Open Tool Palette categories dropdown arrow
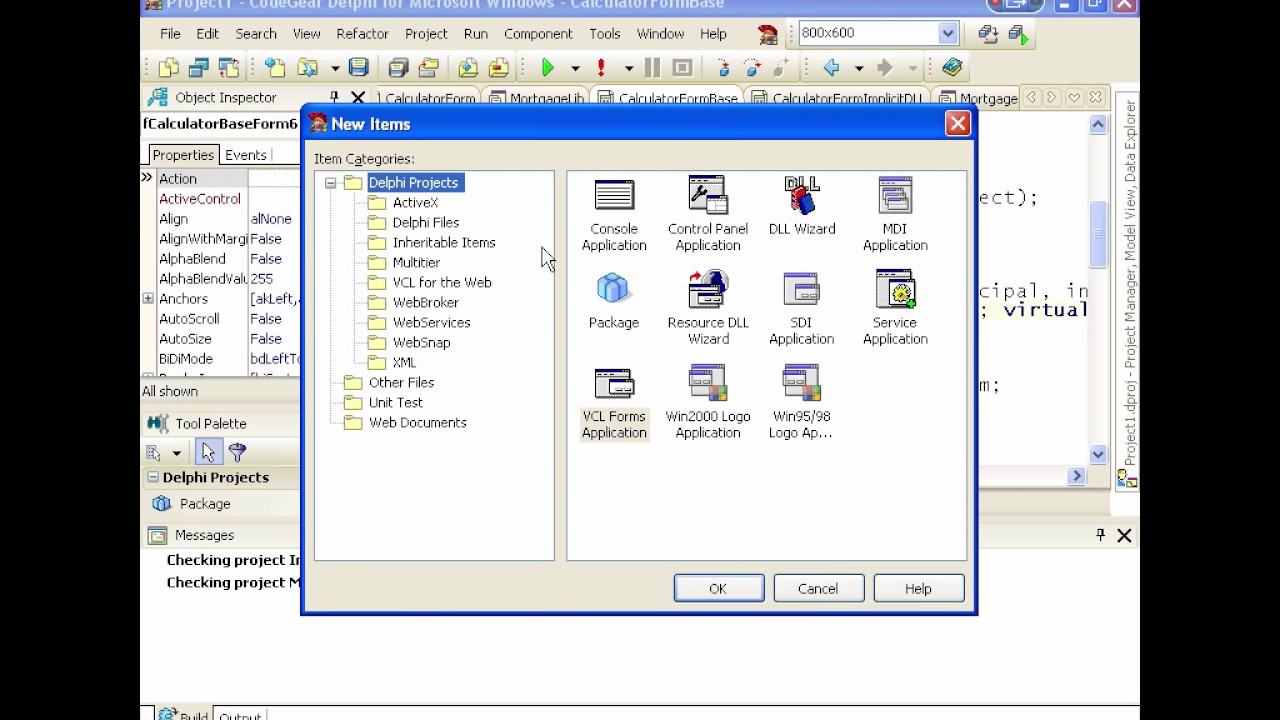1280x720 pixels. (176, 453)
